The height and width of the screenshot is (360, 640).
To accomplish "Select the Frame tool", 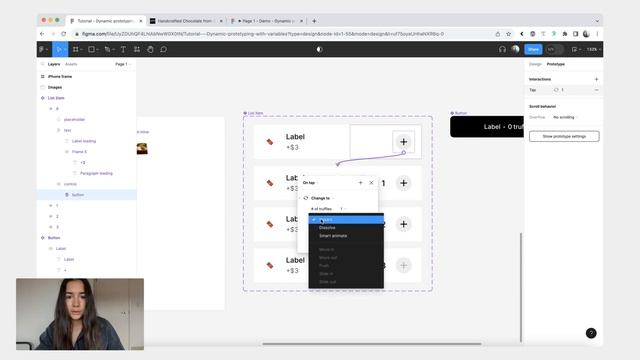I will pos(76,49).
